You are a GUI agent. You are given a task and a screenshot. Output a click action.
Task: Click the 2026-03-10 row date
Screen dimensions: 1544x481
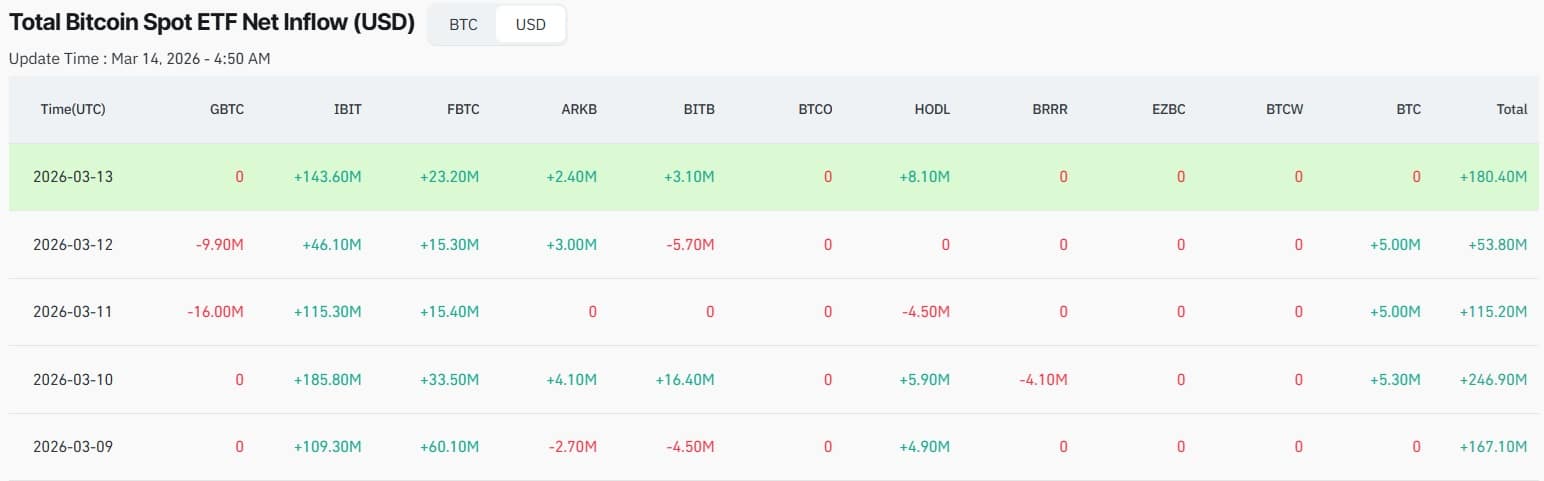point(73,380)
